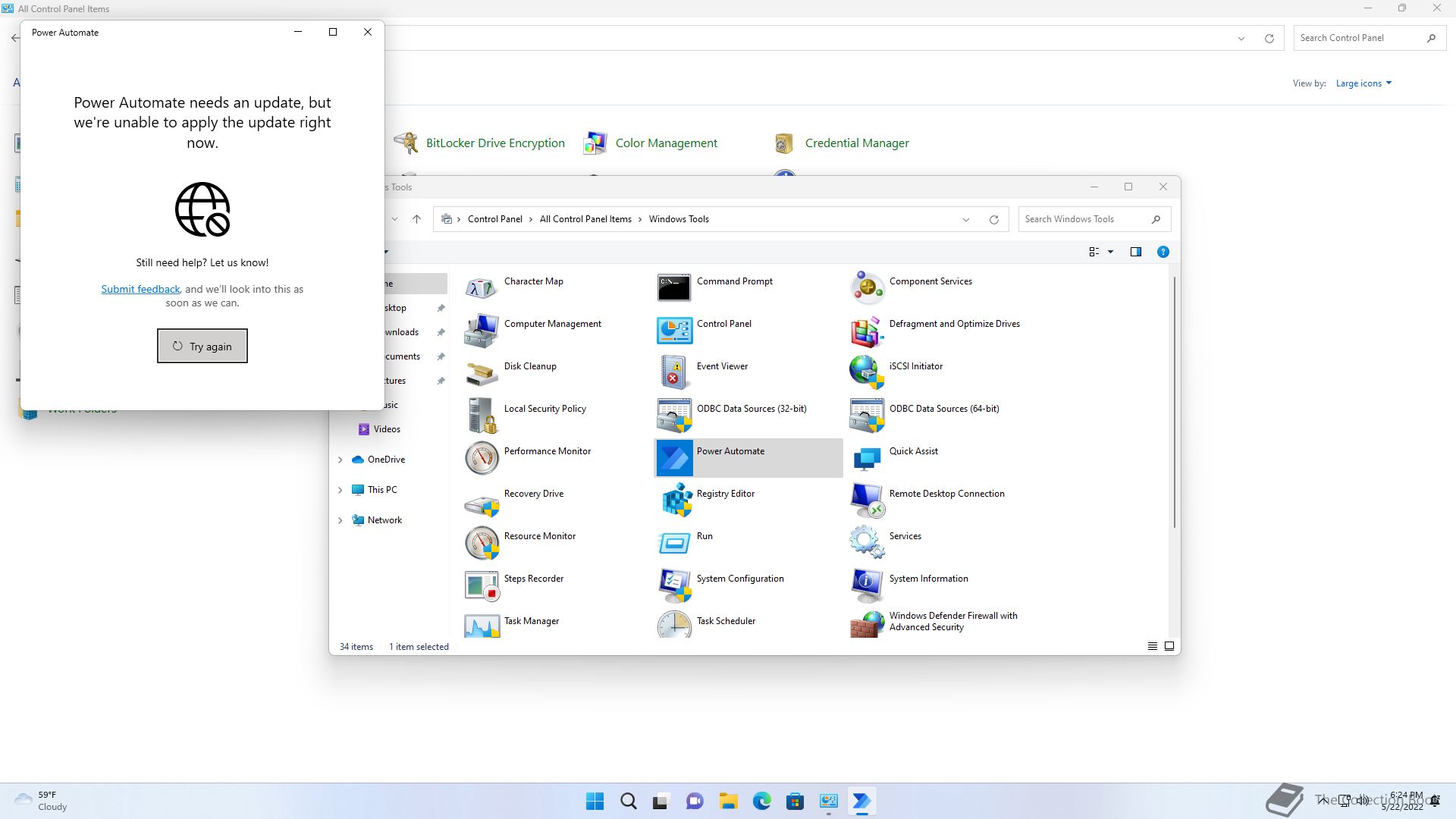The width and height of the screenshot is (1456, 819).
Task: Expand the OneDrive tree node
Action: pos(340,460)
